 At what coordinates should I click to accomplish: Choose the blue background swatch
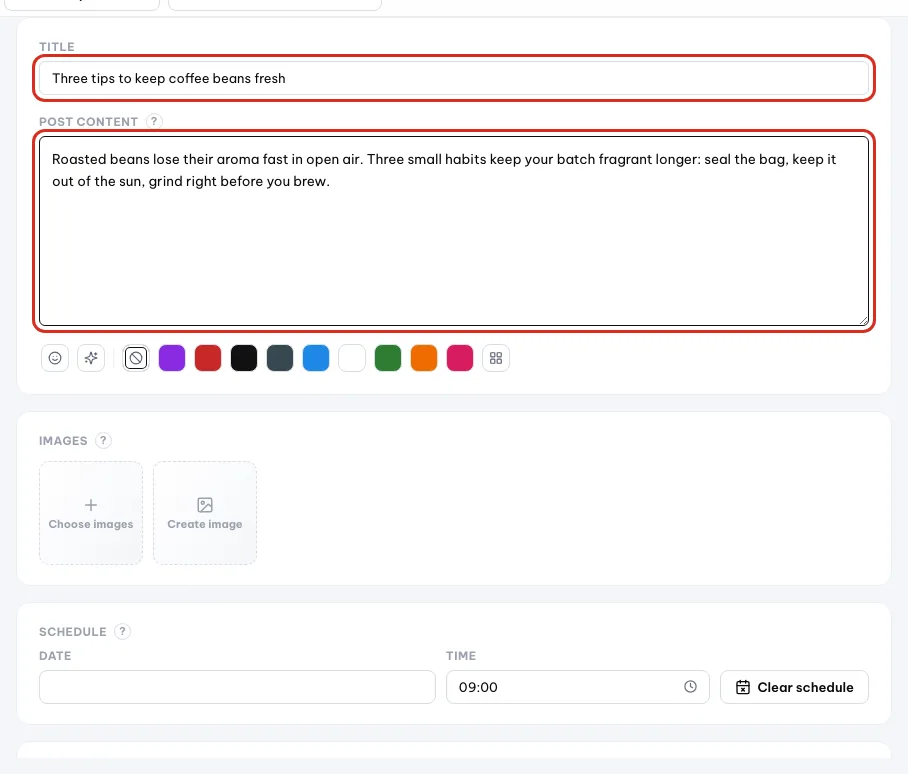(316, 358)
